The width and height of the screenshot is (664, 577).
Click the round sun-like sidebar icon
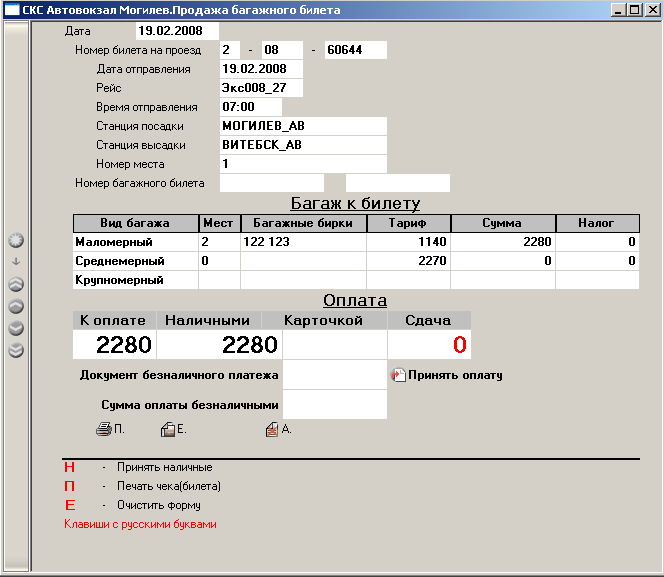(x=16, y=240)
